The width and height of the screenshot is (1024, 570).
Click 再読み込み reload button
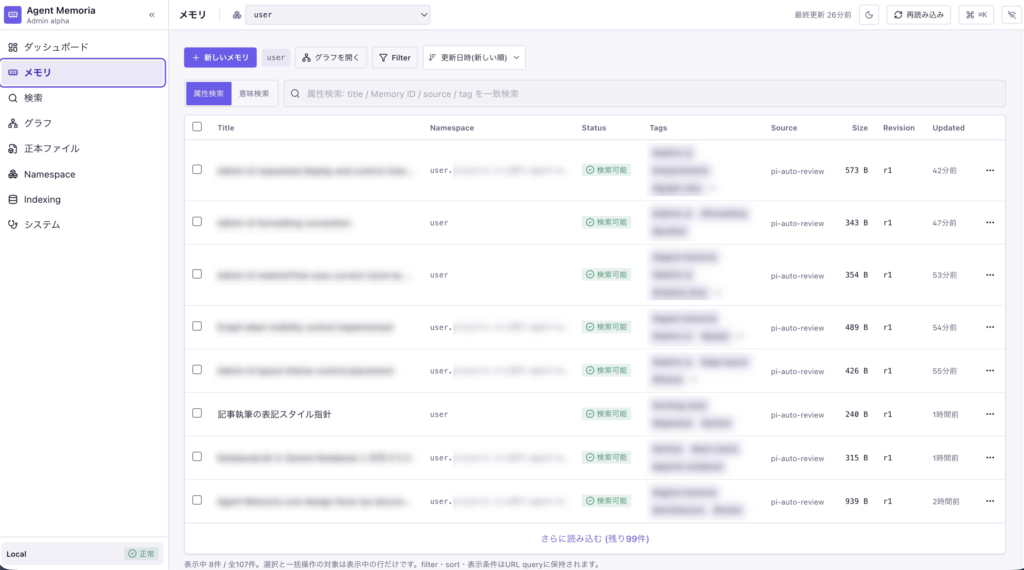[x=919, y=14]
